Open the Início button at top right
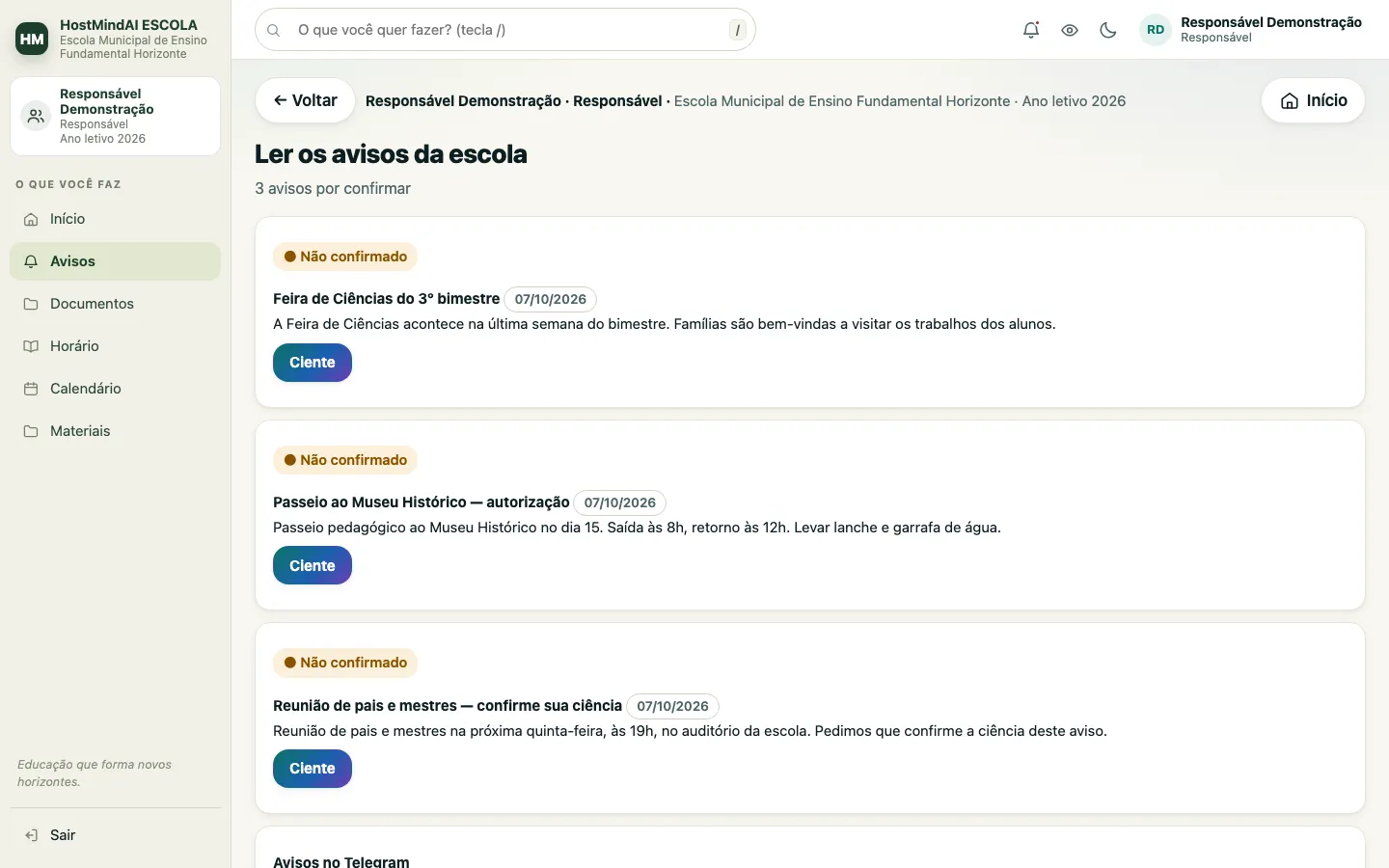 1313,100
